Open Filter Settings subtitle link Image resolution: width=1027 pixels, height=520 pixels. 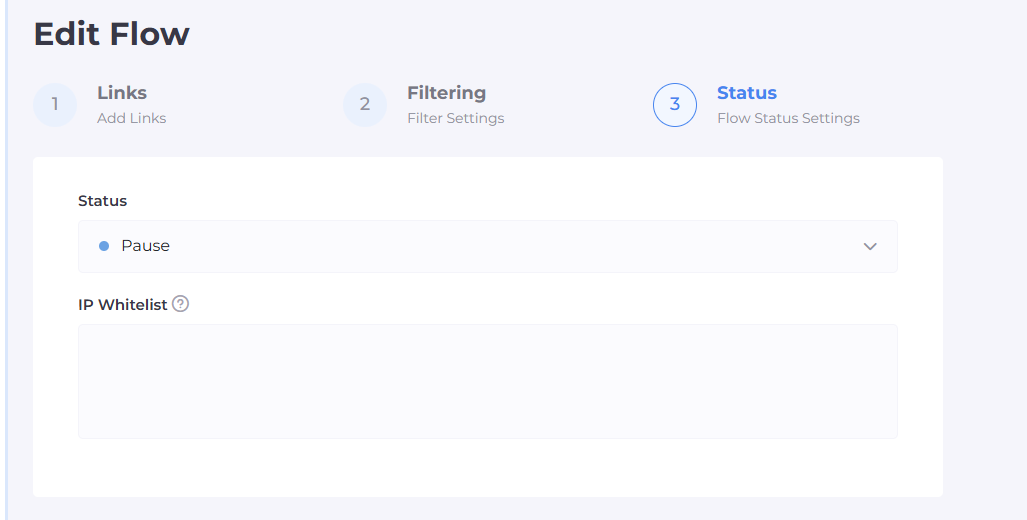click(x=455, y=118)
